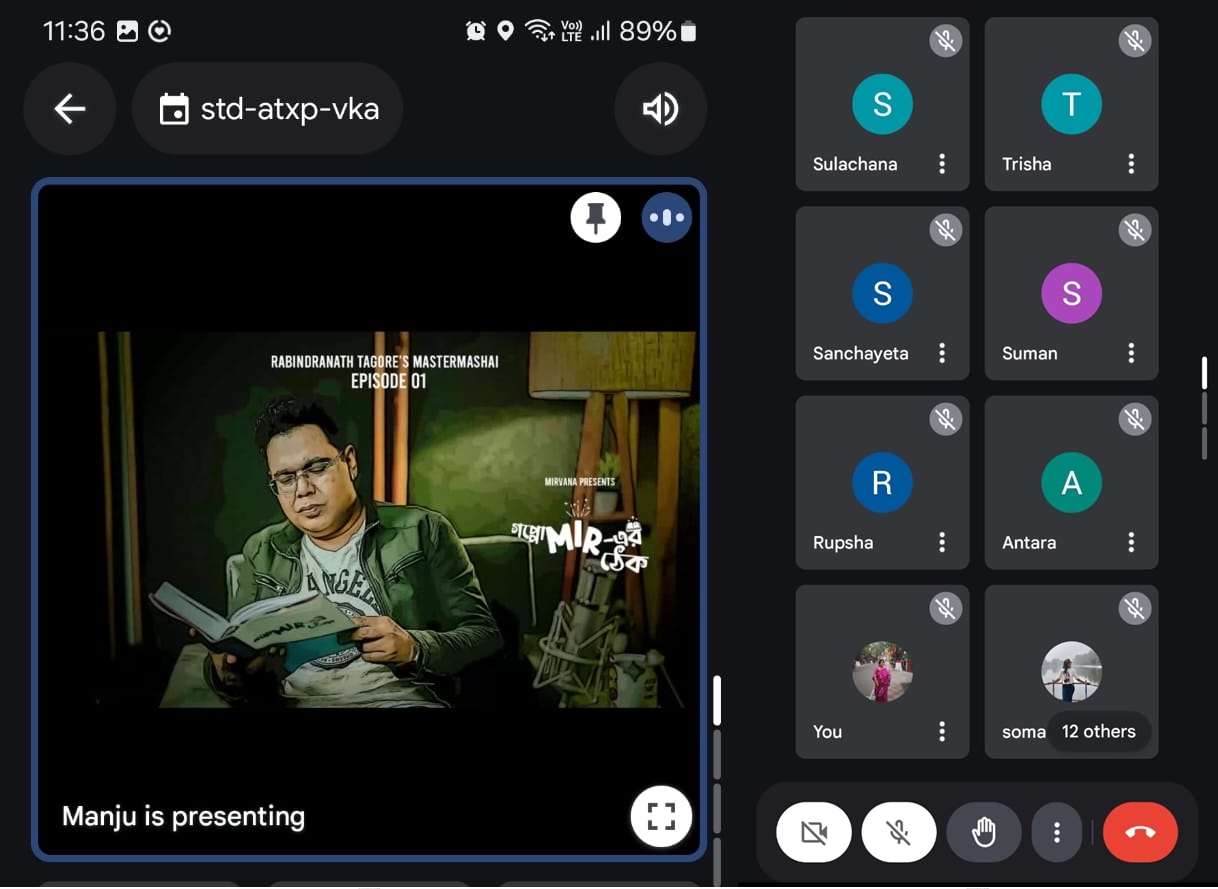The height and width of the screenshot is (889, 1218).
Task: Tap the 11:36 clock
Action: (74, 31)
